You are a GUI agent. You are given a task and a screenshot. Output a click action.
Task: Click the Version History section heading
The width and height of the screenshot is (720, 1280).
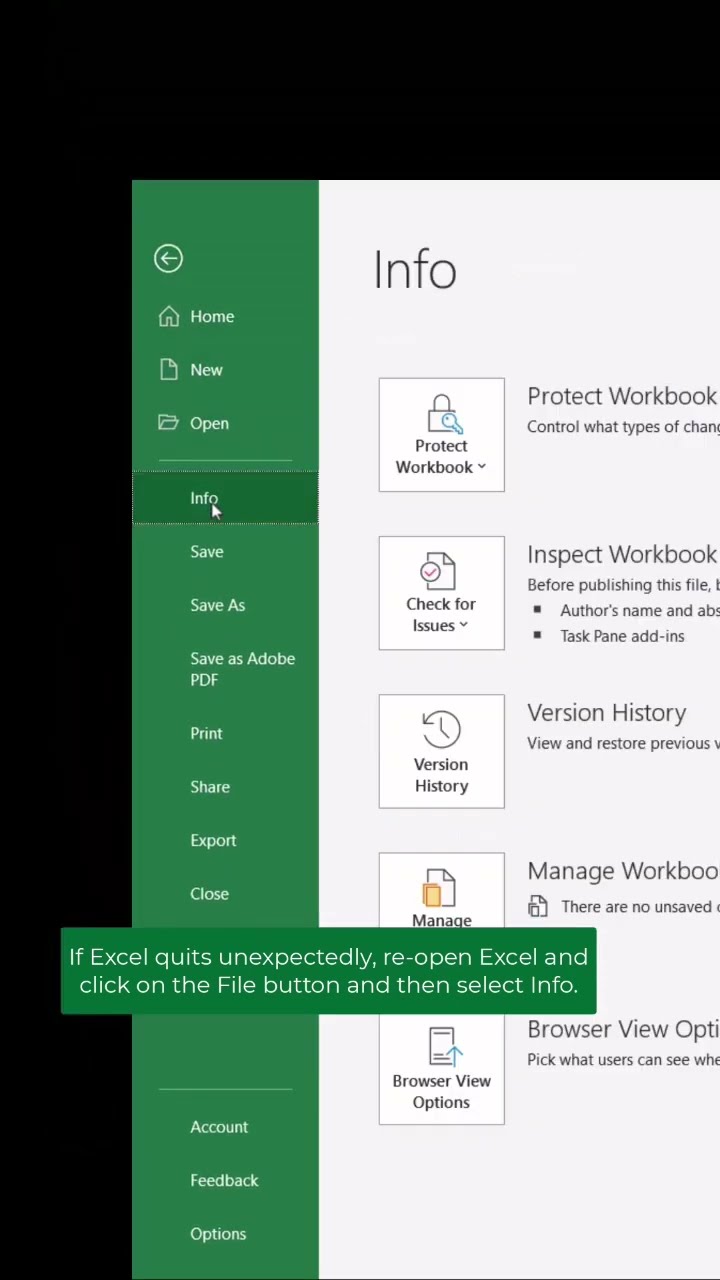[607, 713]
